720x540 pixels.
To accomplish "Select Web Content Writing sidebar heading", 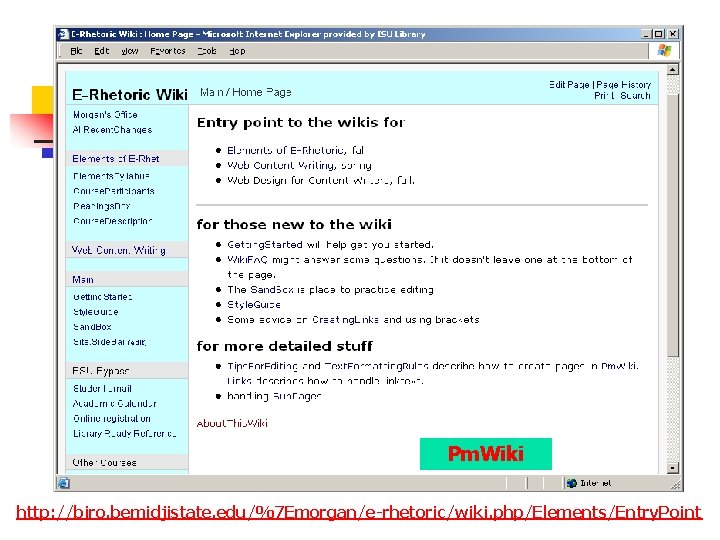I will click(118, 250).
